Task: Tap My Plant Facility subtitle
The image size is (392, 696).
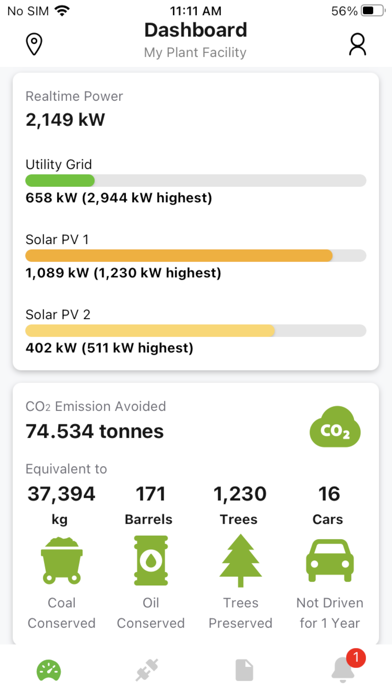Action: [195, 52]
